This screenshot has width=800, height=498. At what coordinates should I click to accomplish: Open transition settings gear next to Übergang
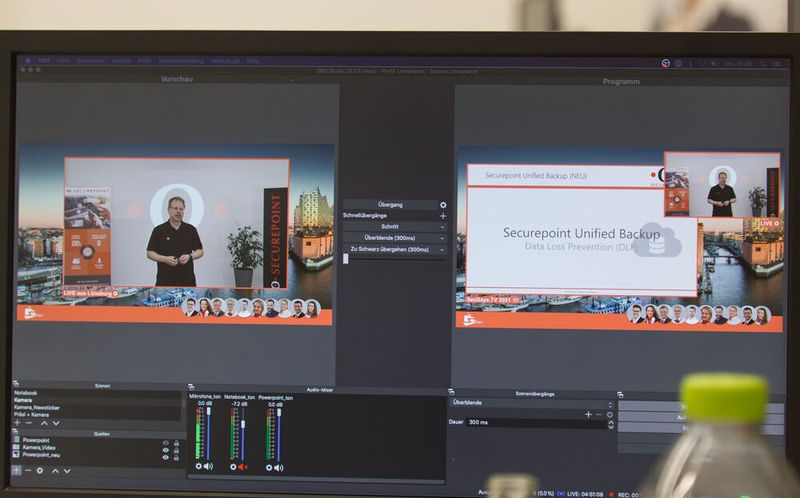coord(443,205)
